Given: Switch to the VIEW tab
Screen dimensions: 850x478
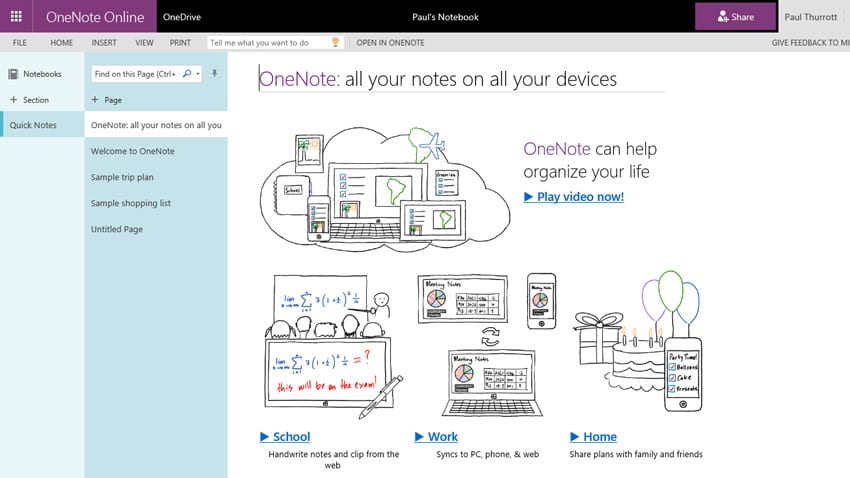Looking at the screenshot, I should (x=144, y=43).
